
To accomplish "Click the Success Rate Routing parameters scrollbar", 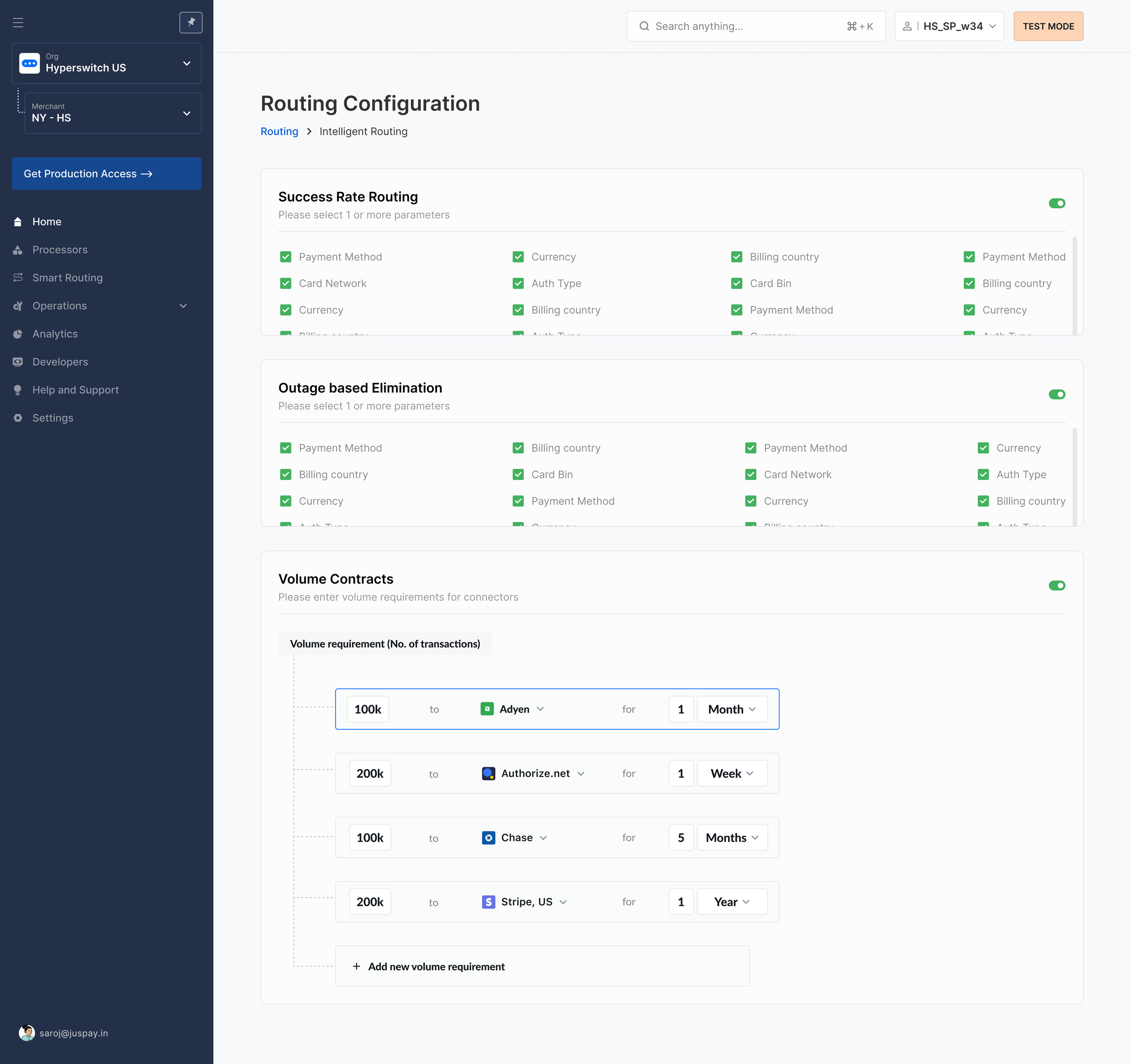I will [x=1074, y=284].
